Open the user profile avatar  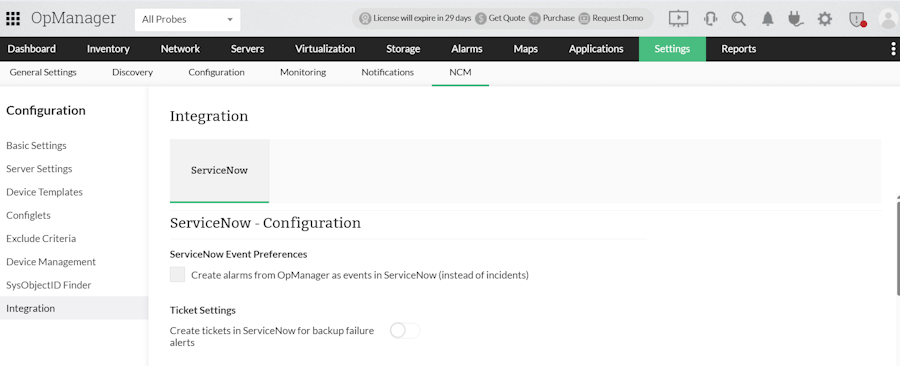coord(889,19)
